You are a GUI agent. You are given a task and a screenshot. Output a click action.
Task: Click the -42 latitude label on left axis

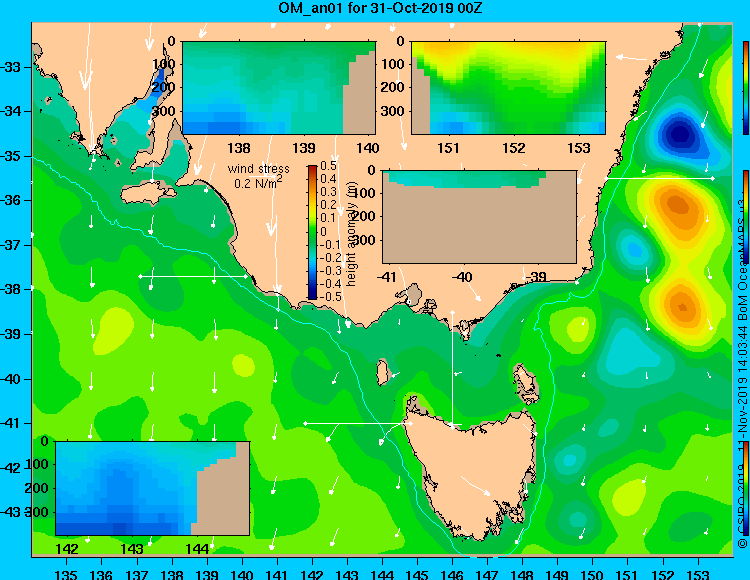click(x=10, y=468)
